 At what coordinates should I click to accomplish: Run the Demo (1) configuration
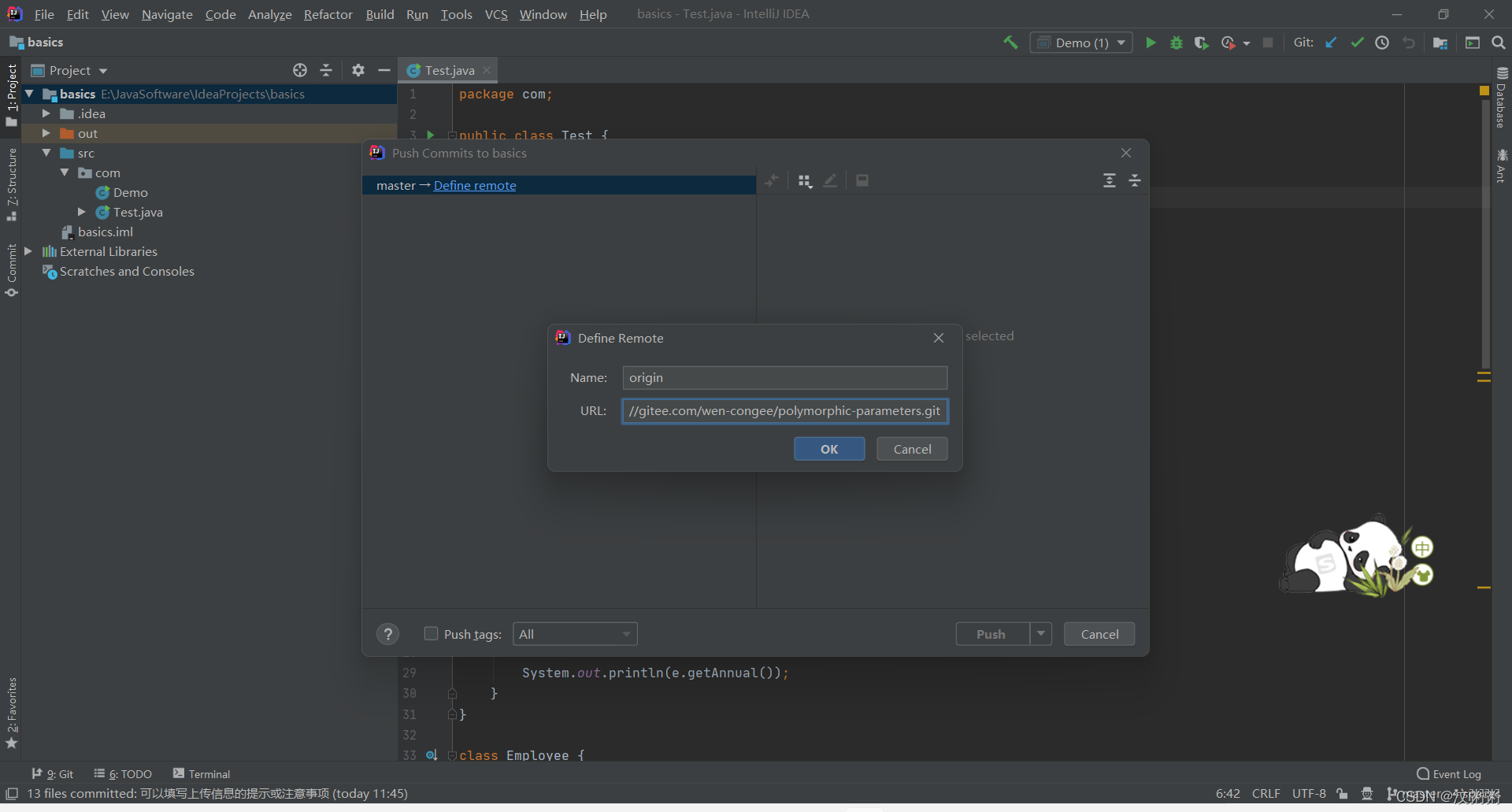pyautogui.click(x=1151, y=43)
